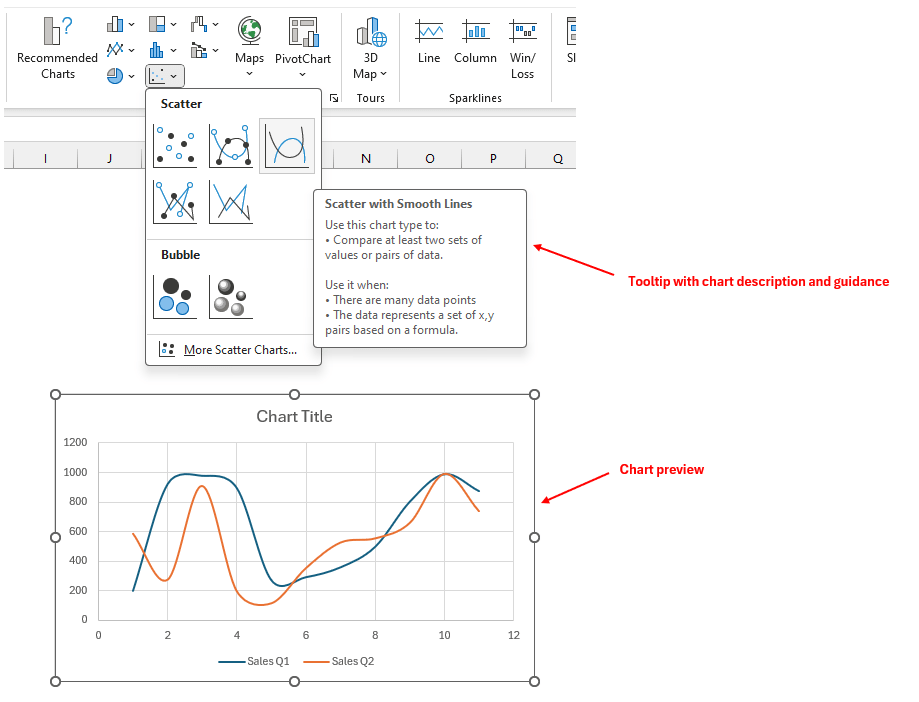Expand the Maps dropdown

250,73
